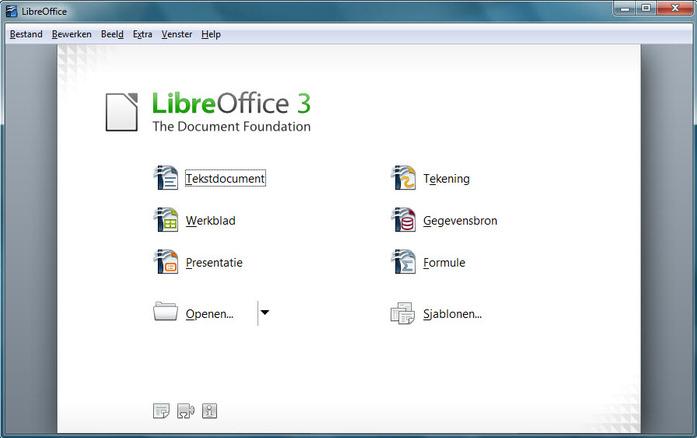697x438 pixels.
Task: Open the Extra menu
Action: click(142, 34)
